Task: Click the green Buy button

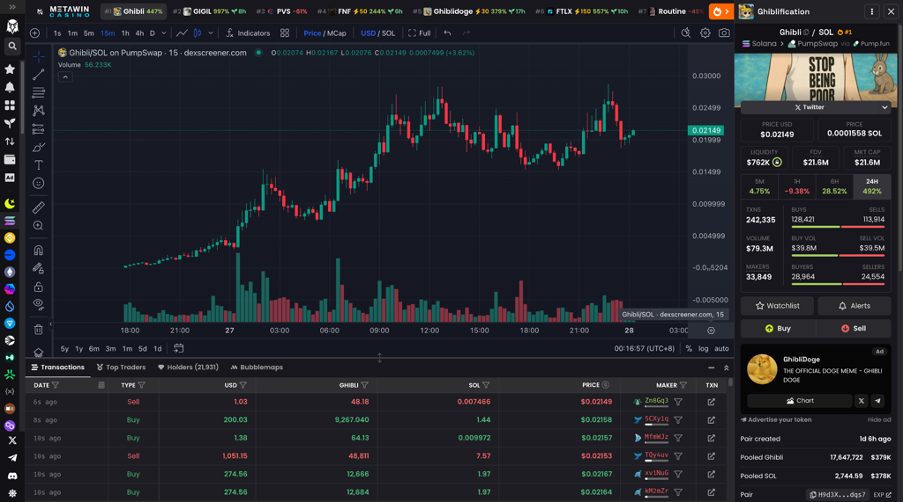Action: coord(778,329)
